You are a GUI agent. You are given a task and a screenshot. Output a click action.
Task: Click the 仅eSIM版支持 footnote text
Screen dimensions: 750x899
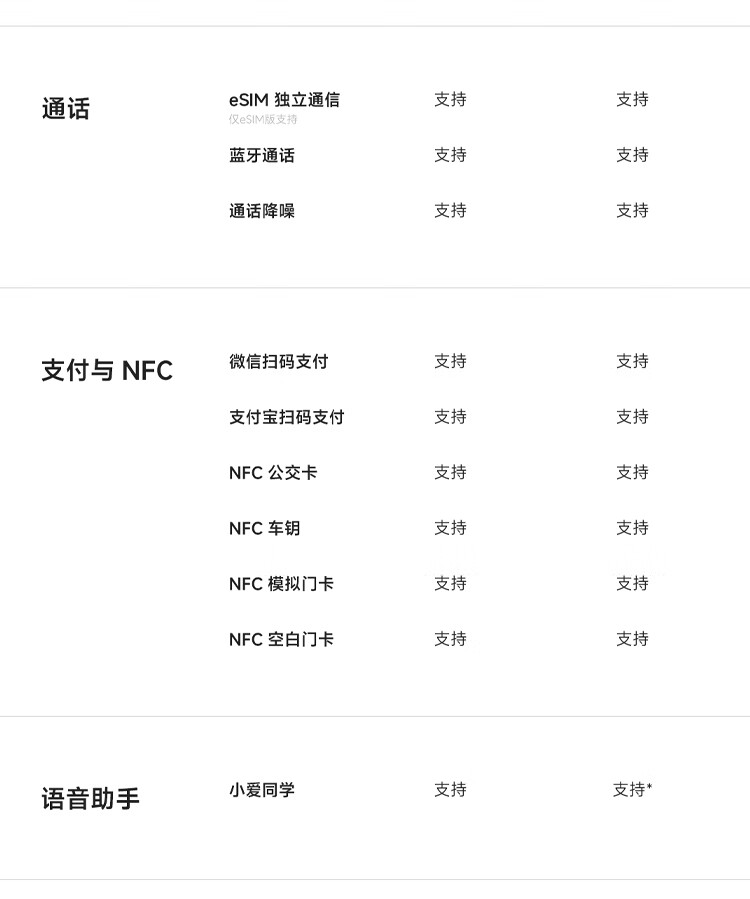(x=262, y=120)
